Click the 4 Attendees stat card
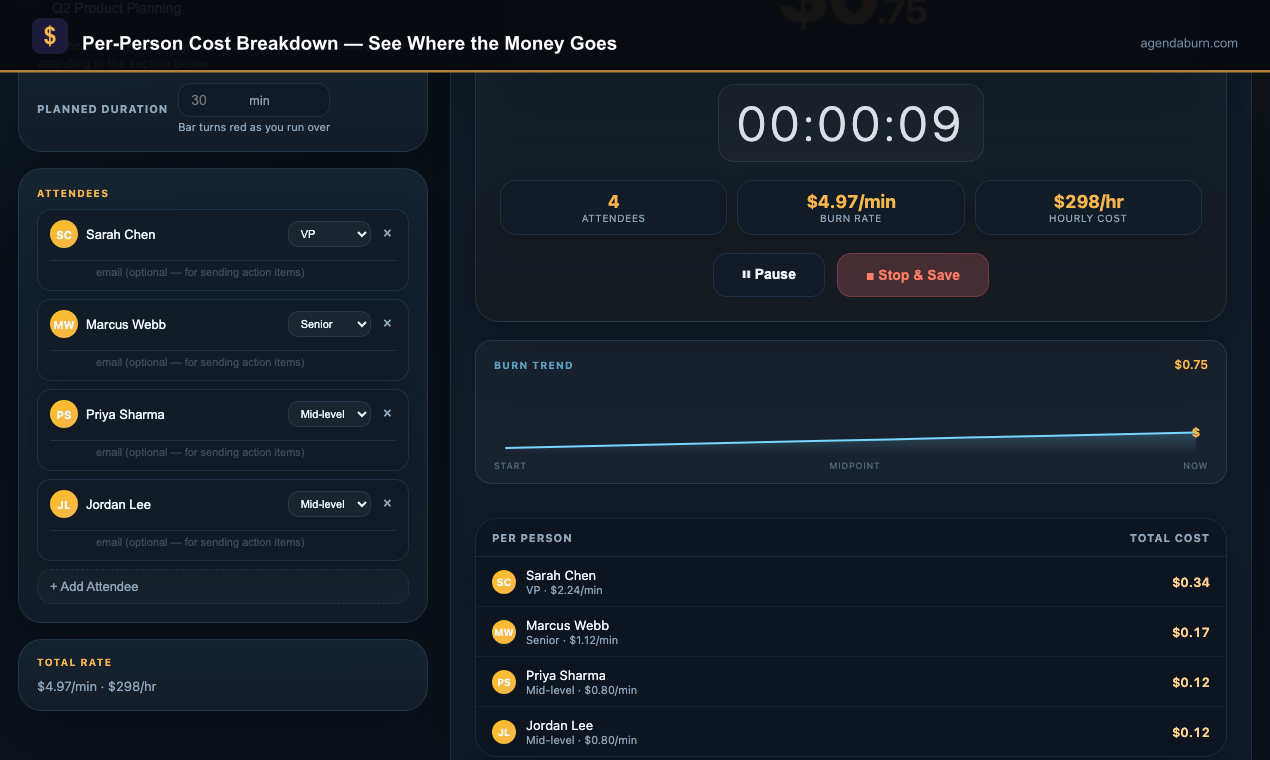Viewport: 1270px width, 760px height. (613, 207)
